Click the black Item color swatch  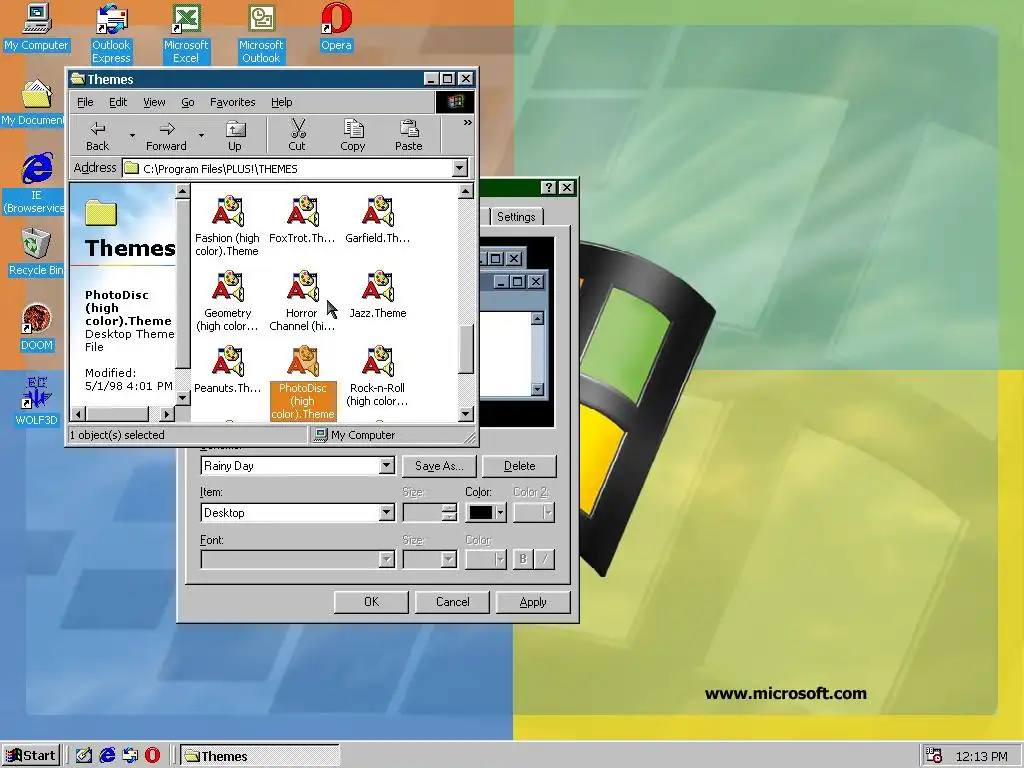481,513
